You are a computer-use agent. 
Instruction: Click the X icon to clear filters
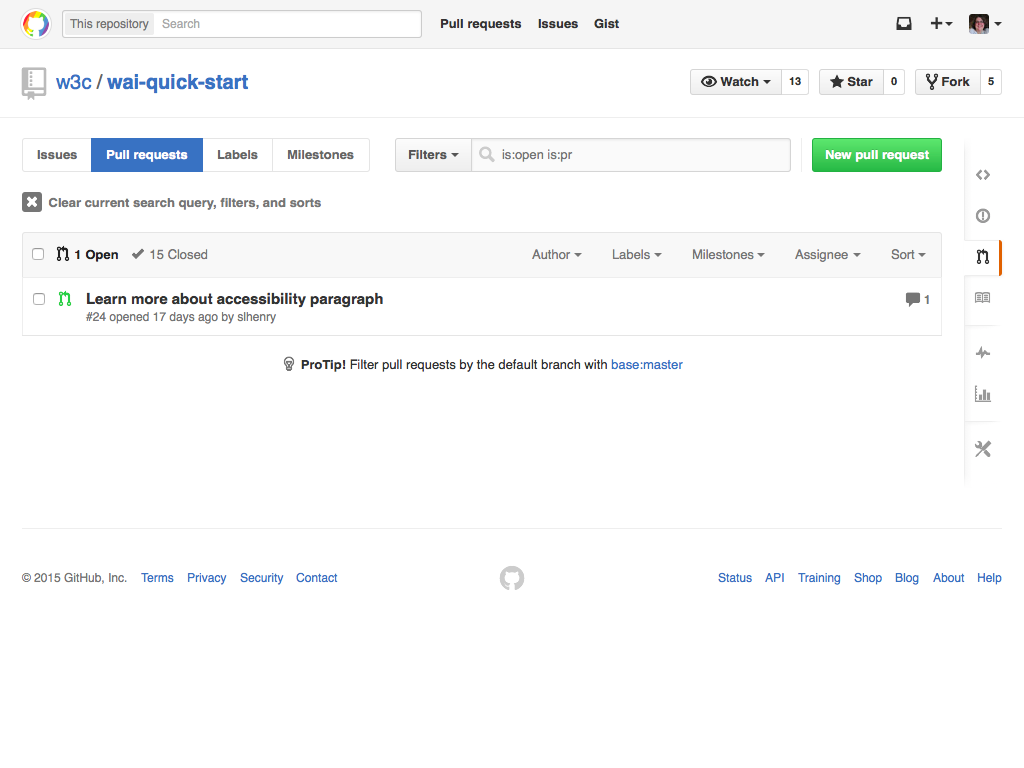(32, 202)
